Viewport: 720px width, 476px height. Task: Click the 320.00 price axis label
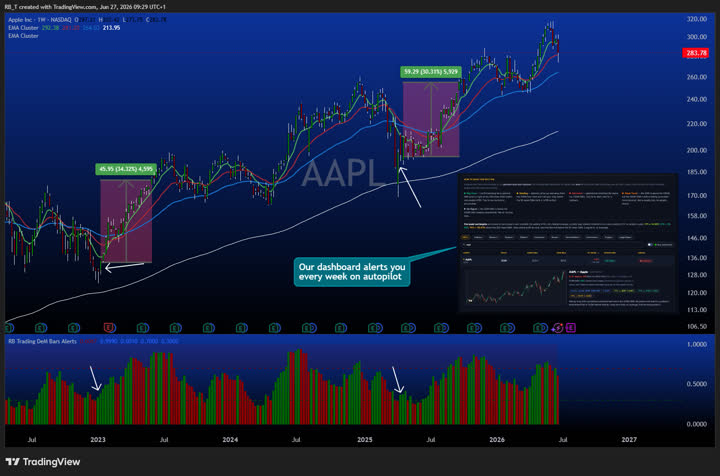tap(697, 19)
